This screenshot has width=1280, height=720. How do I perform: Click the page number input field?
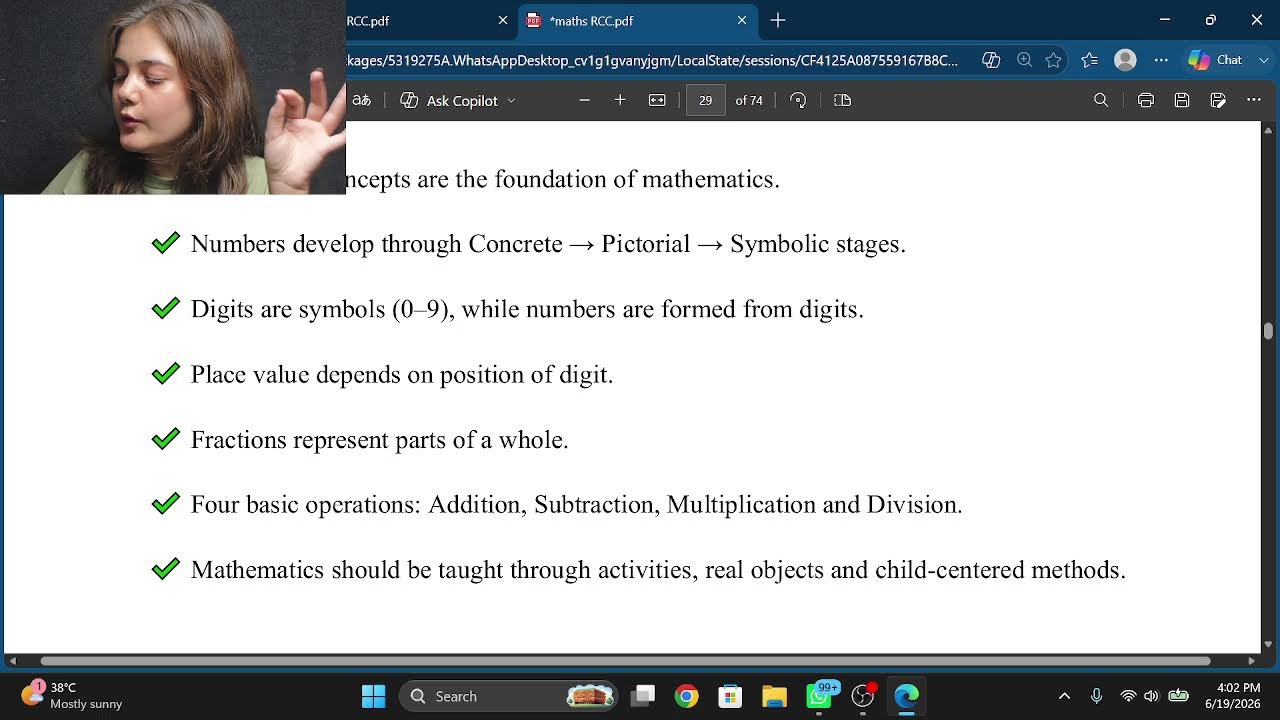pos(705,100)
